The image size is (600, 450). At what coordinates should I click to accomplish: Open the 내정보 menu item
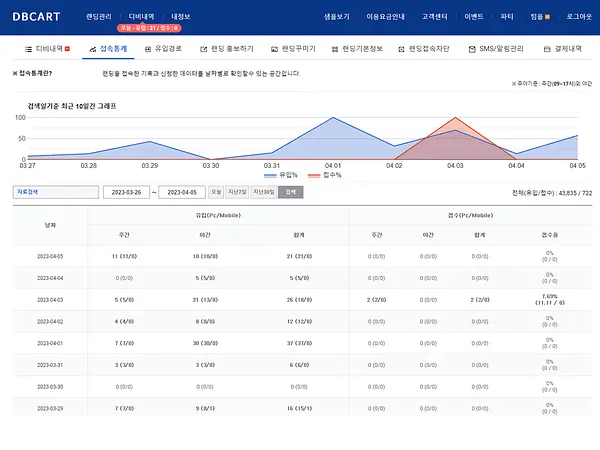point(181,16)
